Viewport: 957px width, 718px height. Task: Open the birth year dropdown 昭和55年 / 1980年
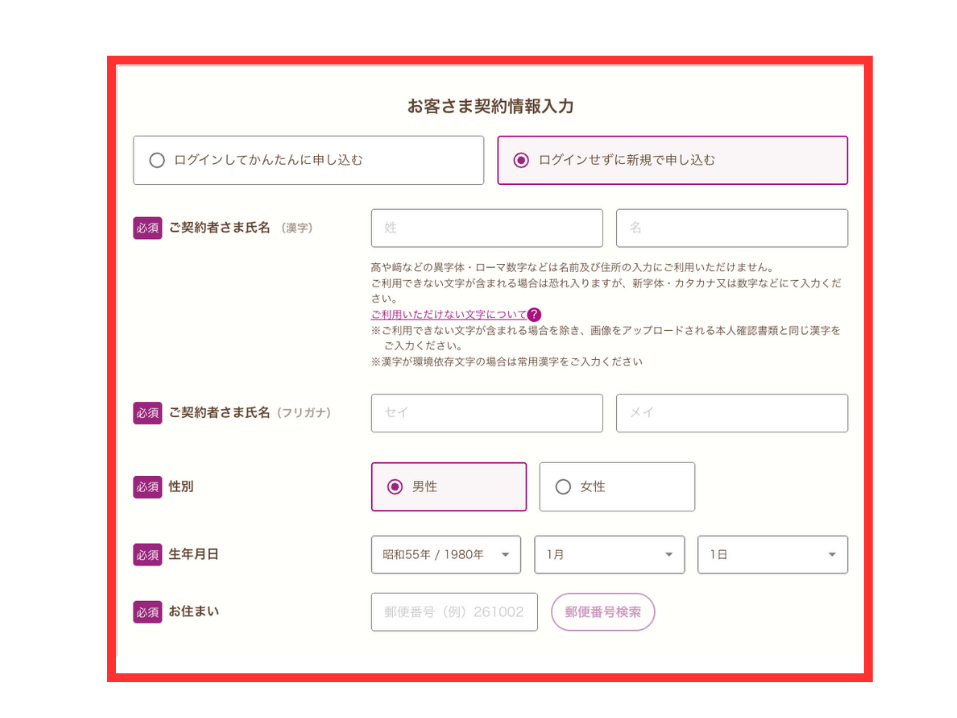point(445,555)
